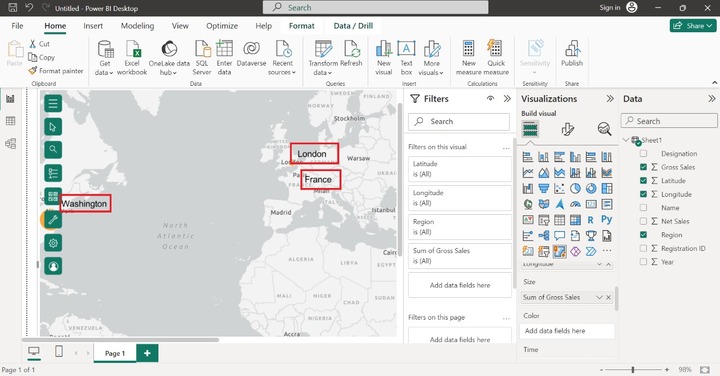Open the File menu
The width and height of the screenshot is (720, 376).
pos(17,26)
